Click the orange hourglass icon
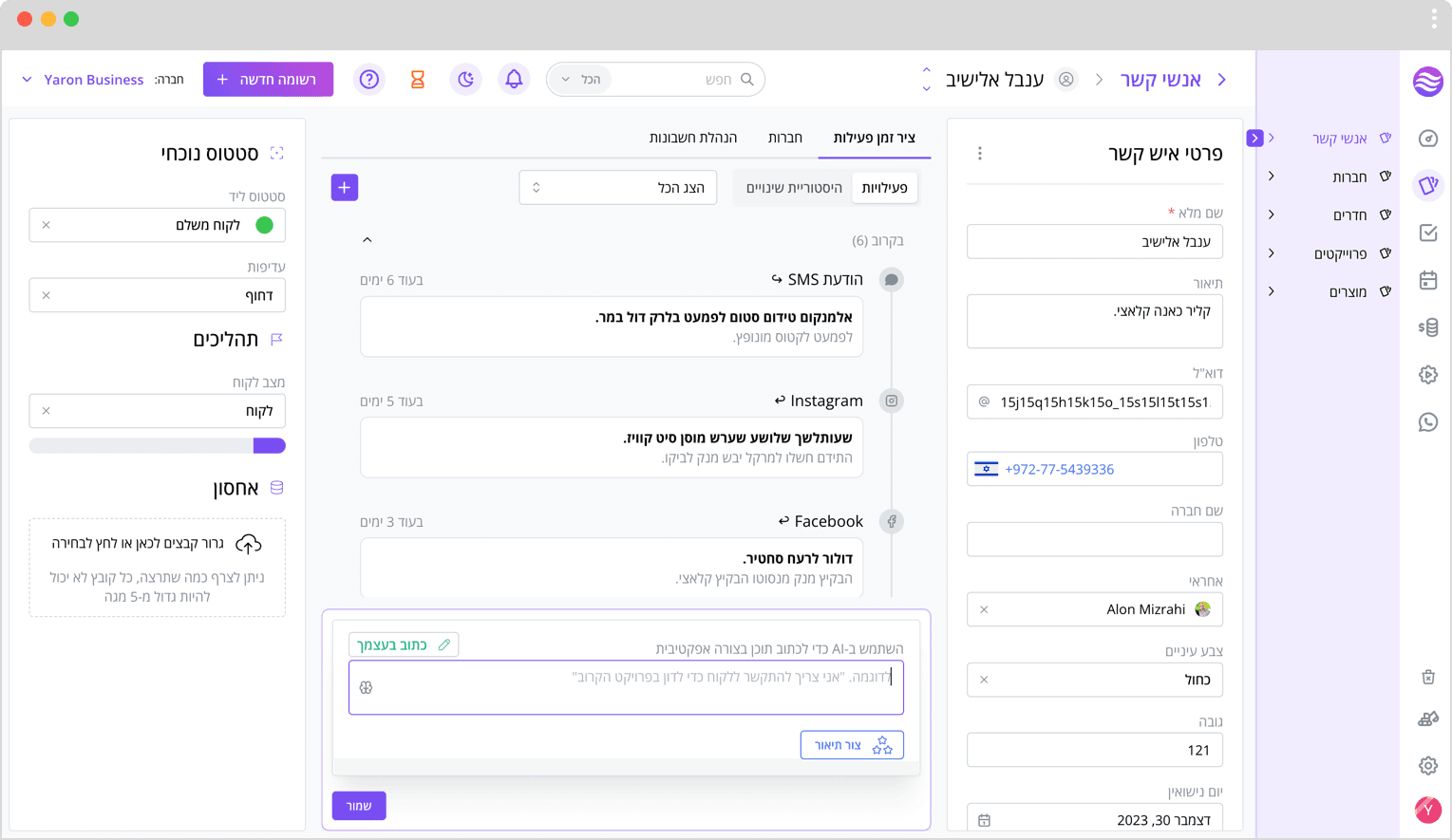Screen dimensions: 1452x840 tap(417, 80)
